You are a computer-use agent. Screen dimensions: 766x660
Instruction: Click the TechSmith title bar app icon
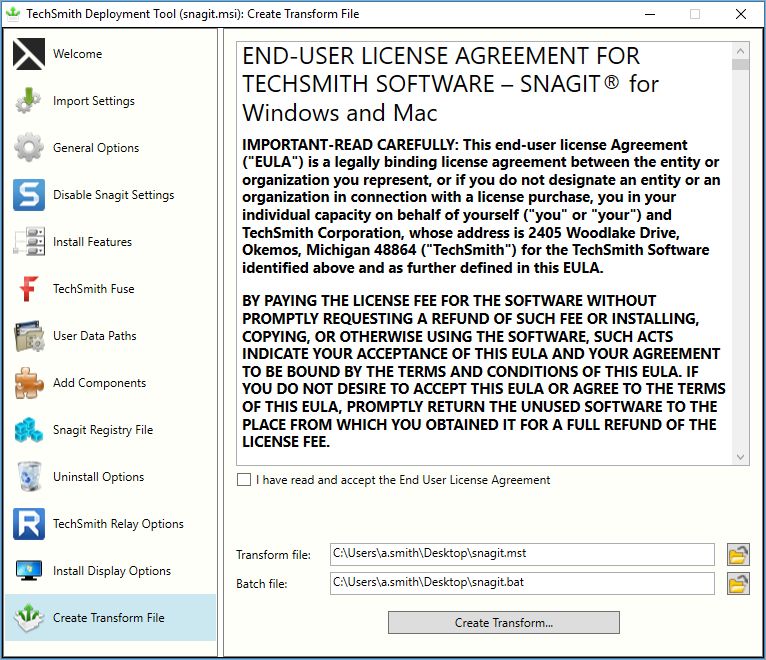(13, 14)
